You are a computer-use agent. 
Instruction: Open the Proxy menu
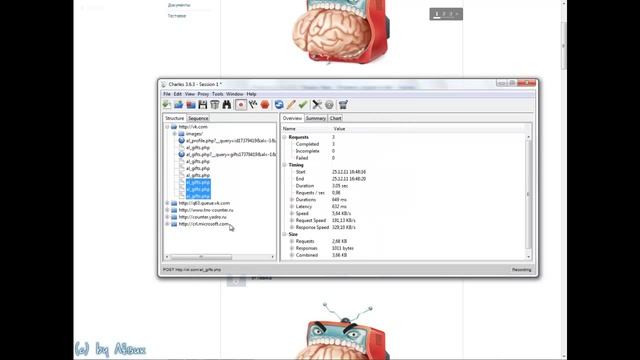point(203,94)
